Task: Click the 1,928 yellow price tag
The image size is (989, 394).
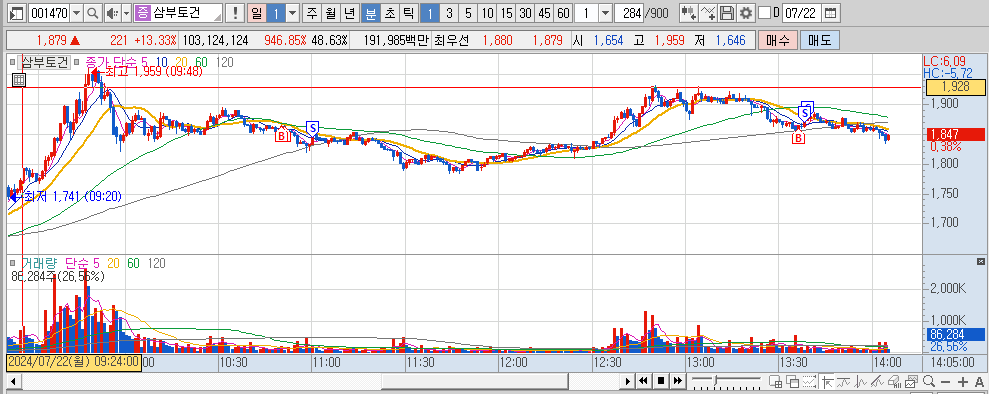Action: (x=955, y=87)
